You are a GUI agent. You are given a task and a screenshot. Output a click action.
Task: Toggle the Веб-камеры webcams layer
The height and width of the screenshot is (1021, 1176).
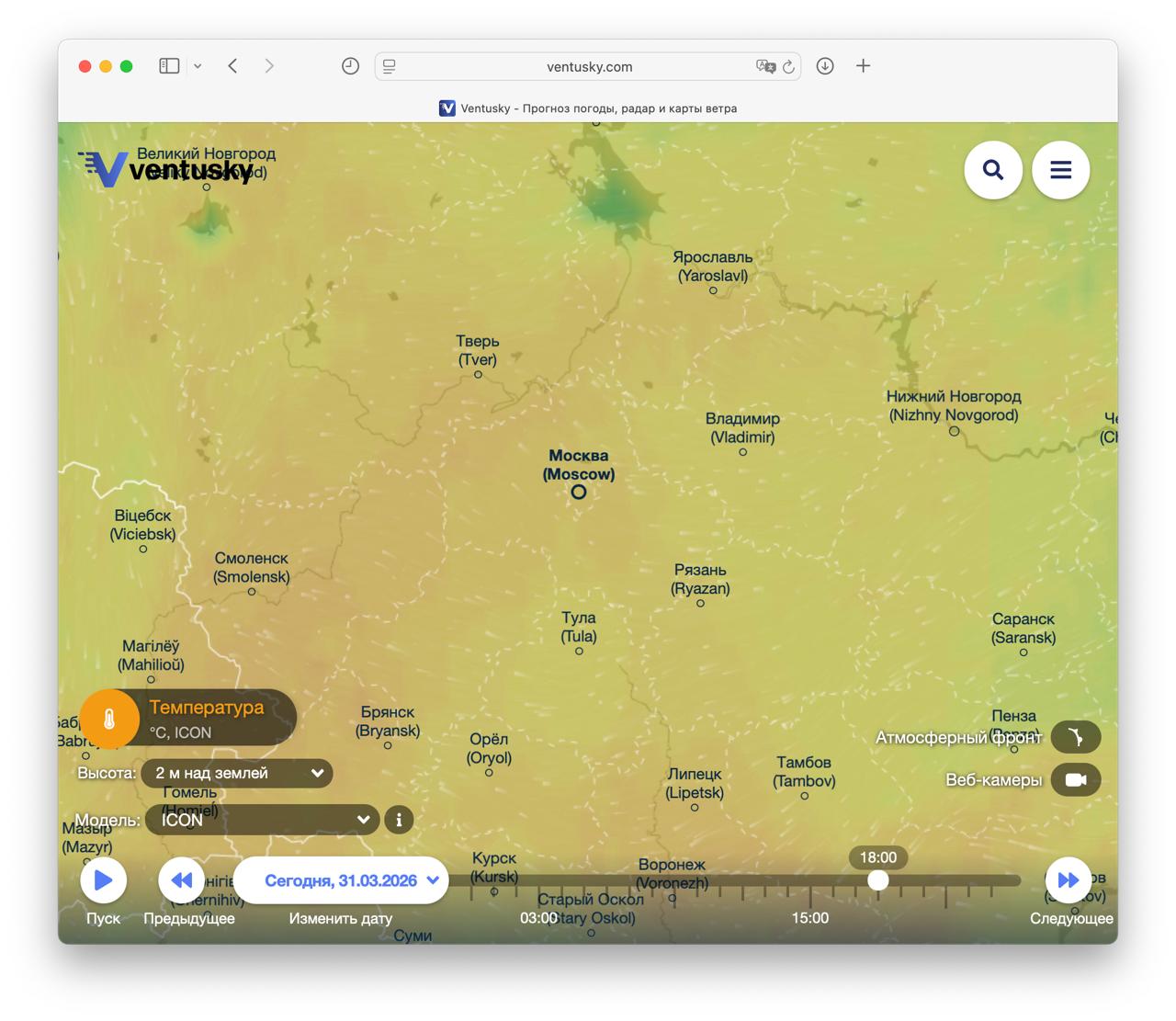tap(1075, 780)
